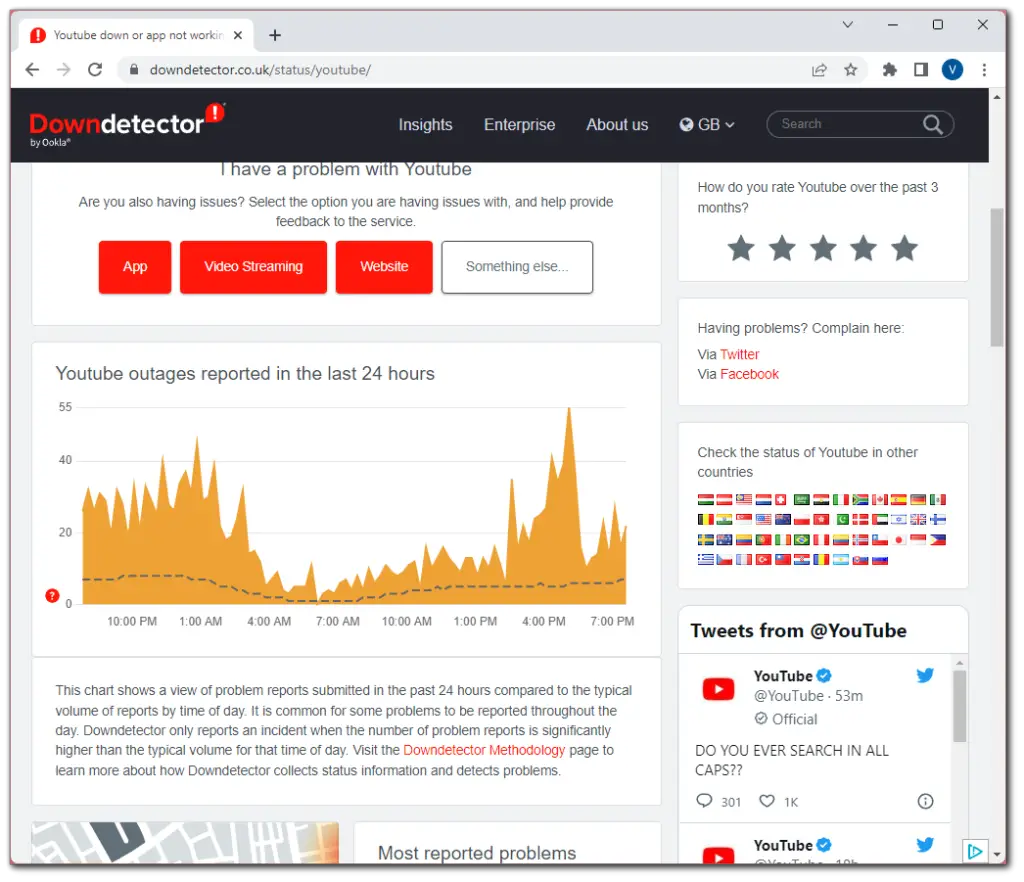Like the YouTube tweet heart icon
The height and width of the screenshot is (882, 1024).
pos(767,801)
